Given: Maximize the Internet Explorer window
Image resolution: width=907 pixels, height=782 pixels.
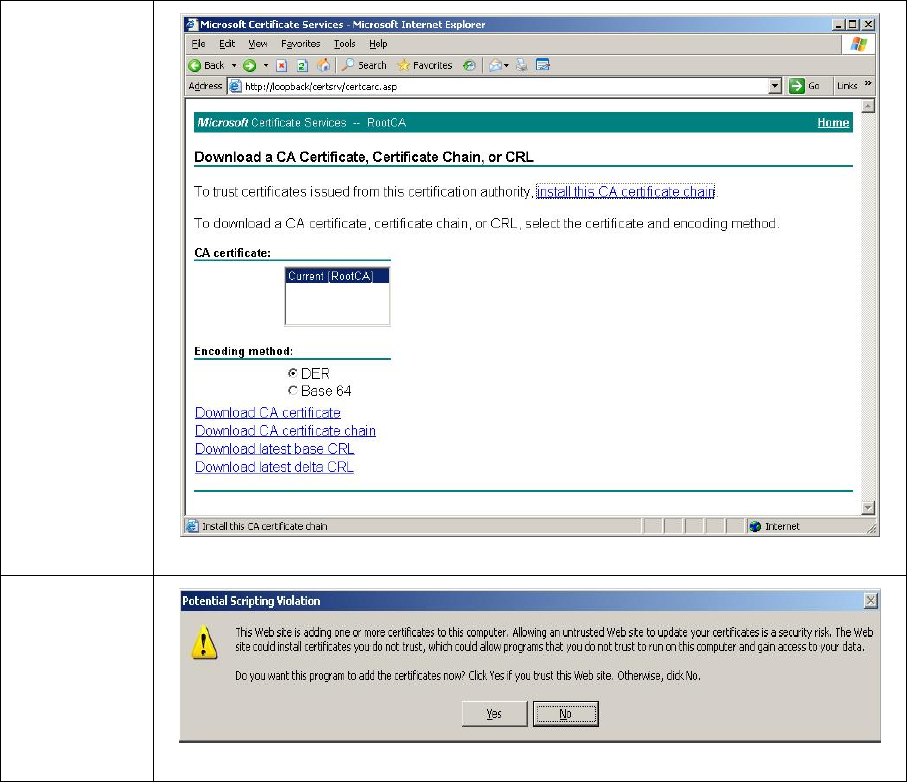Looking at the screenshot, I should pyautogui.click(x=853, y=24).
